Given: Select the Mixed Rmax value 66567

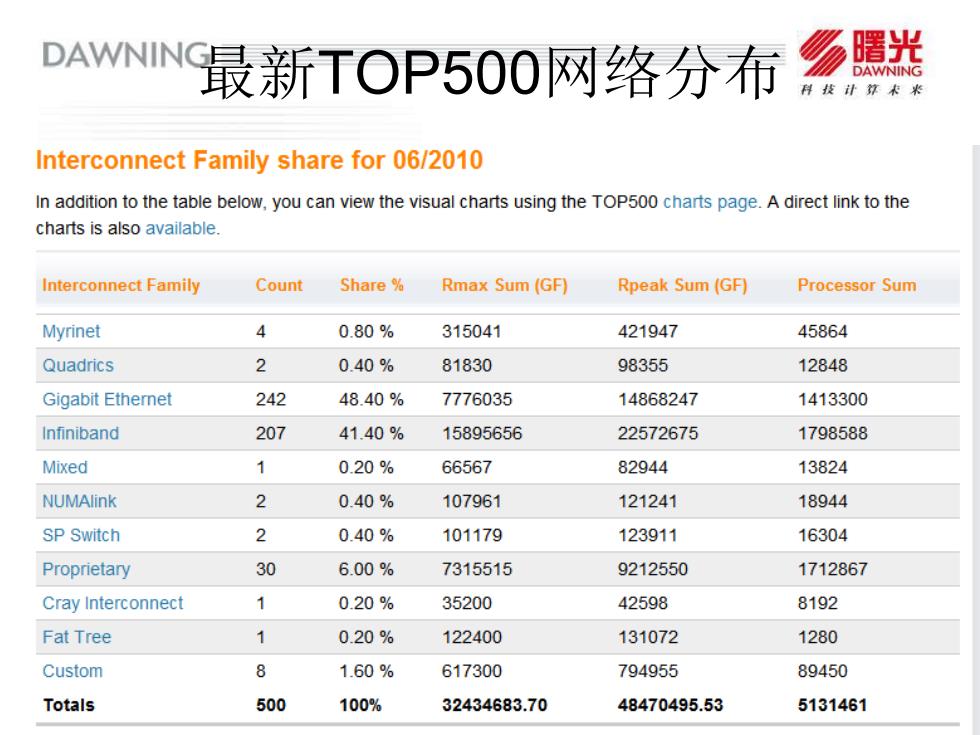Looking at the screenshot, I should tap(467, 468).
